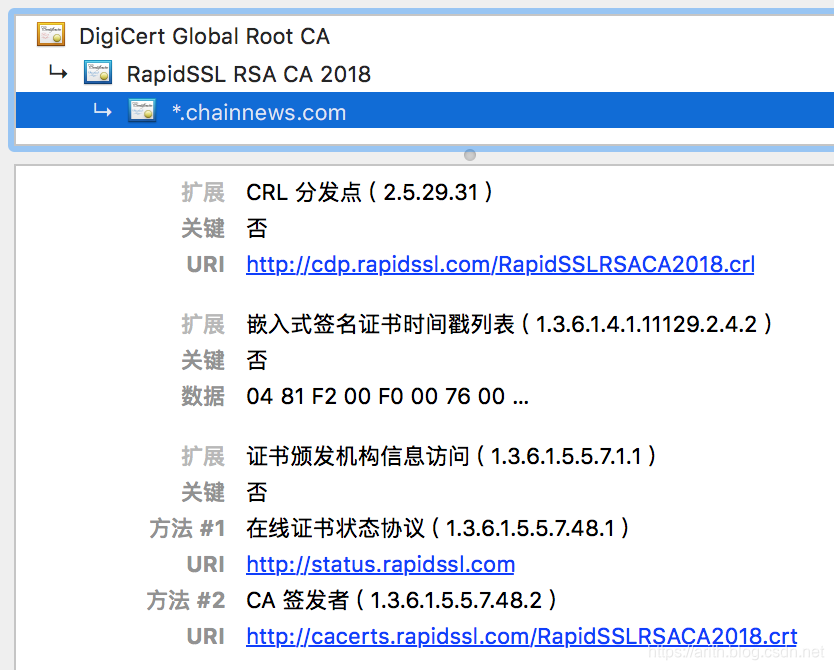Click the DigiCert Global Root CA certificate icon
834x670 pixels.
point(51,35)
